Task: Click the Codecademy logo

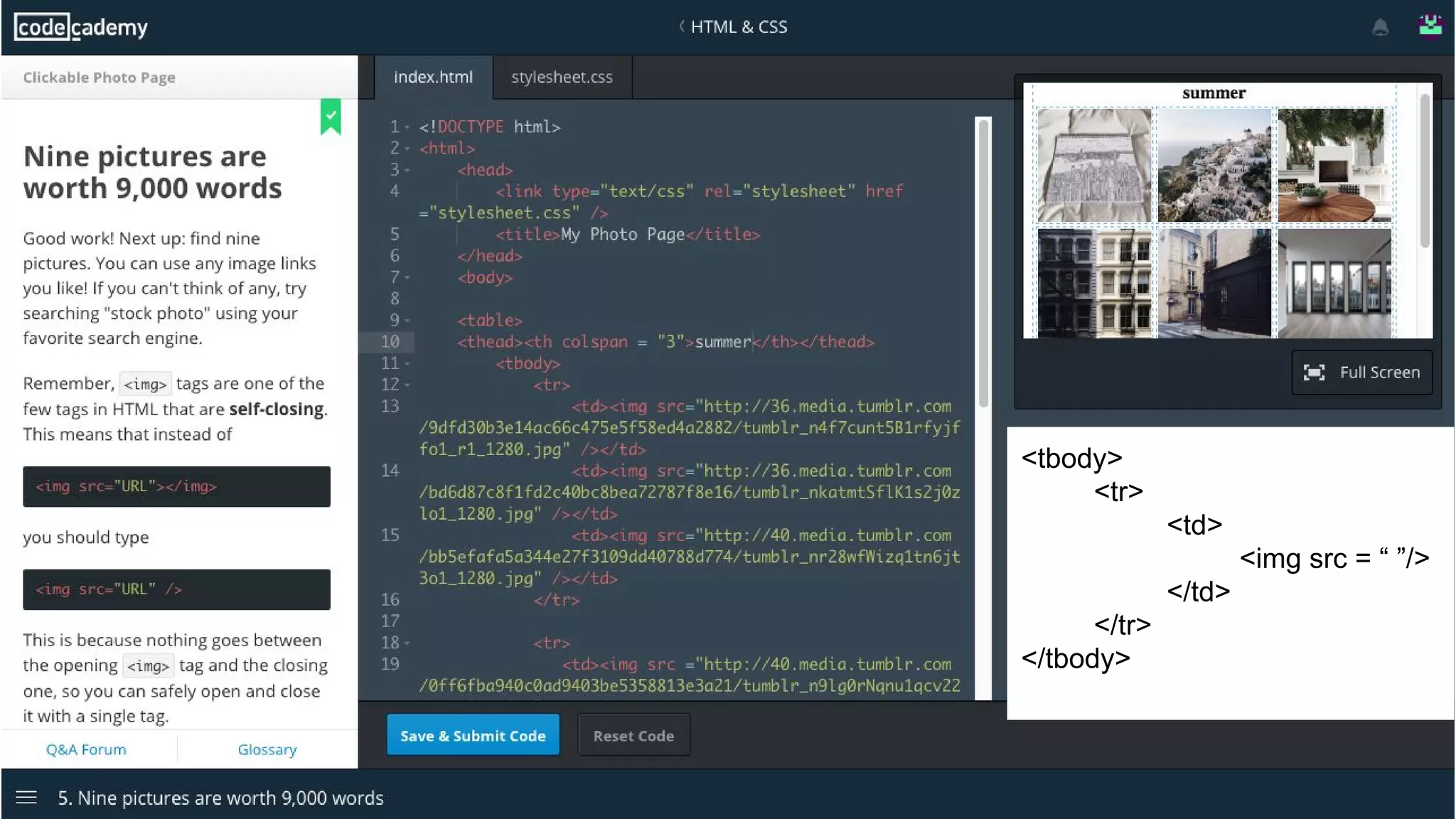Action: pos(80,27)
